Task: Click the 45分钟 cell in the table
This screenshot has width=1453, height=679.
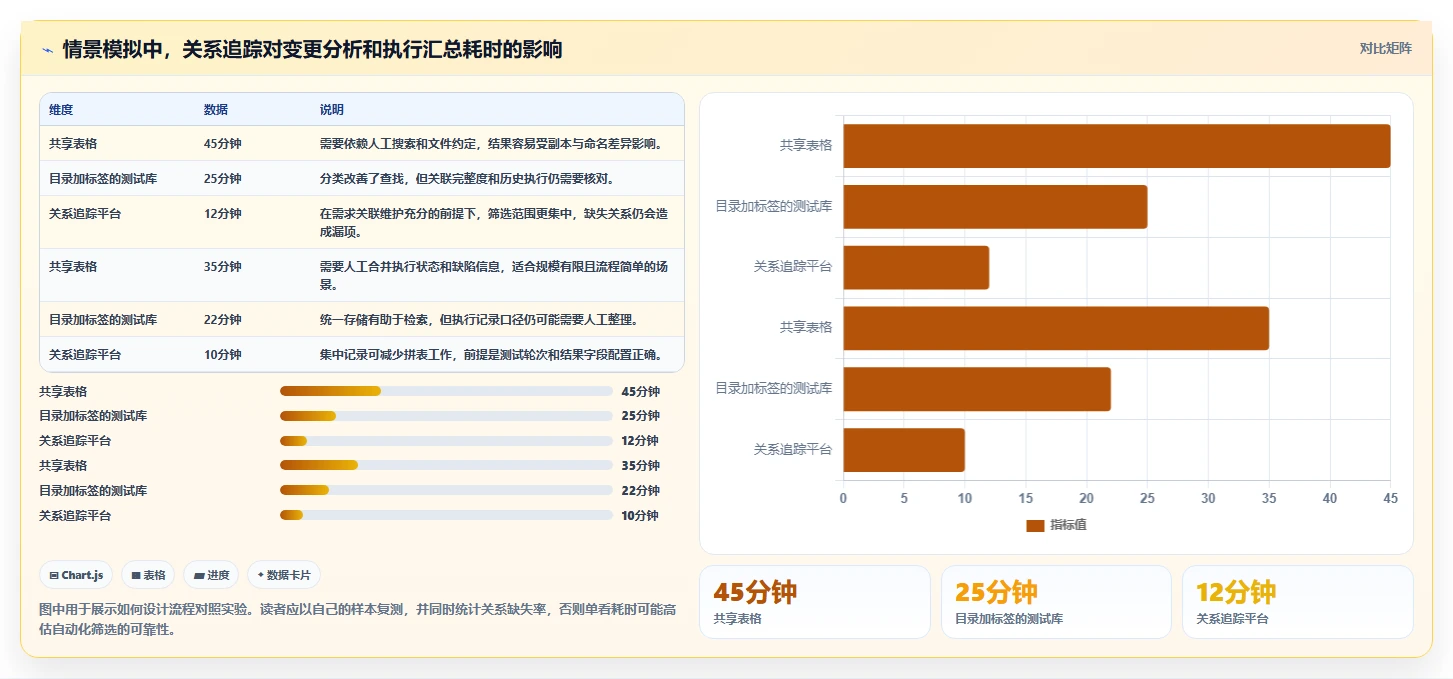Action: coord(223,144)
